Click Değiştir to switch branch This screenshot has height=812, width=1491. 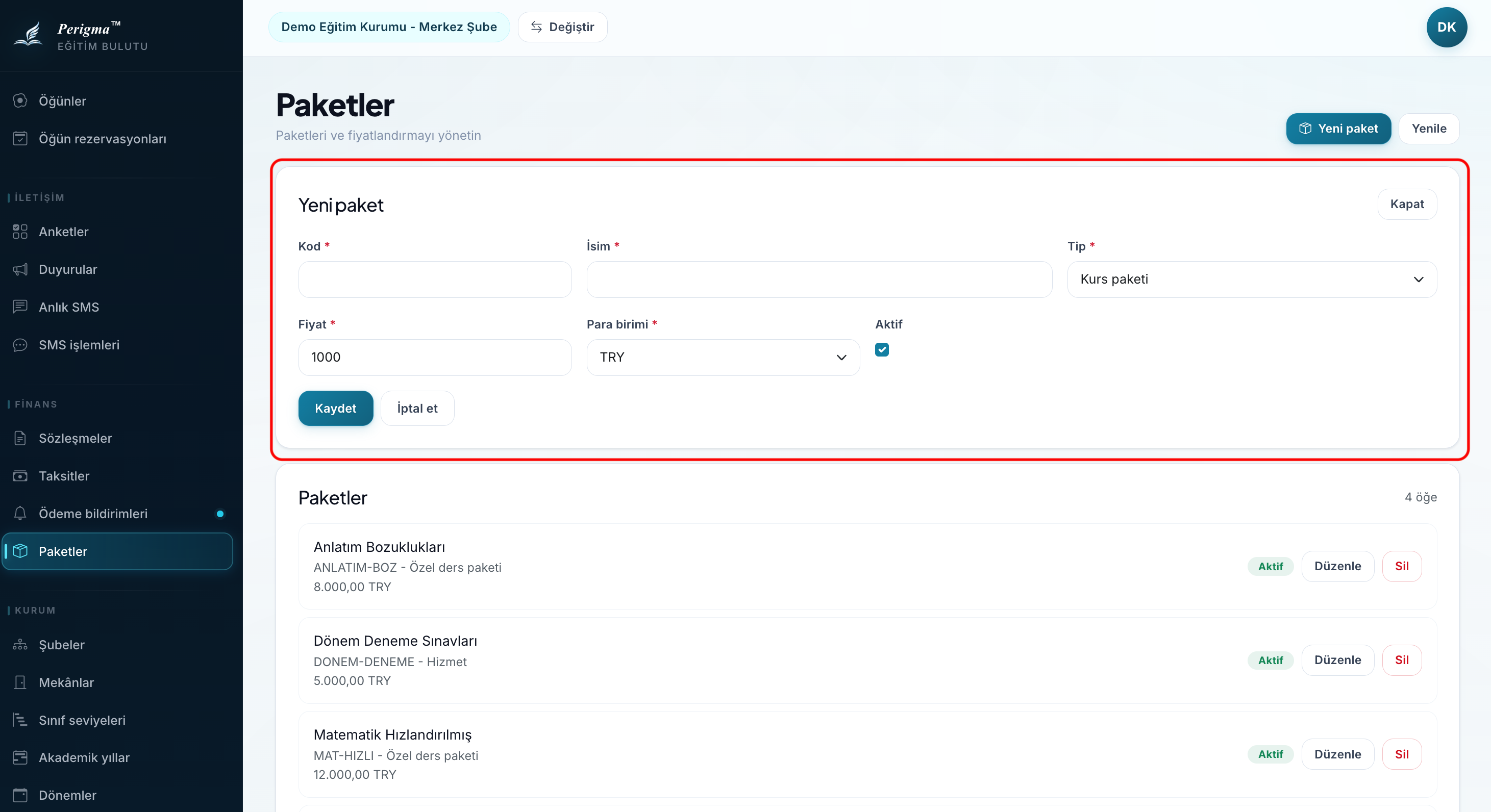point(562,27)
